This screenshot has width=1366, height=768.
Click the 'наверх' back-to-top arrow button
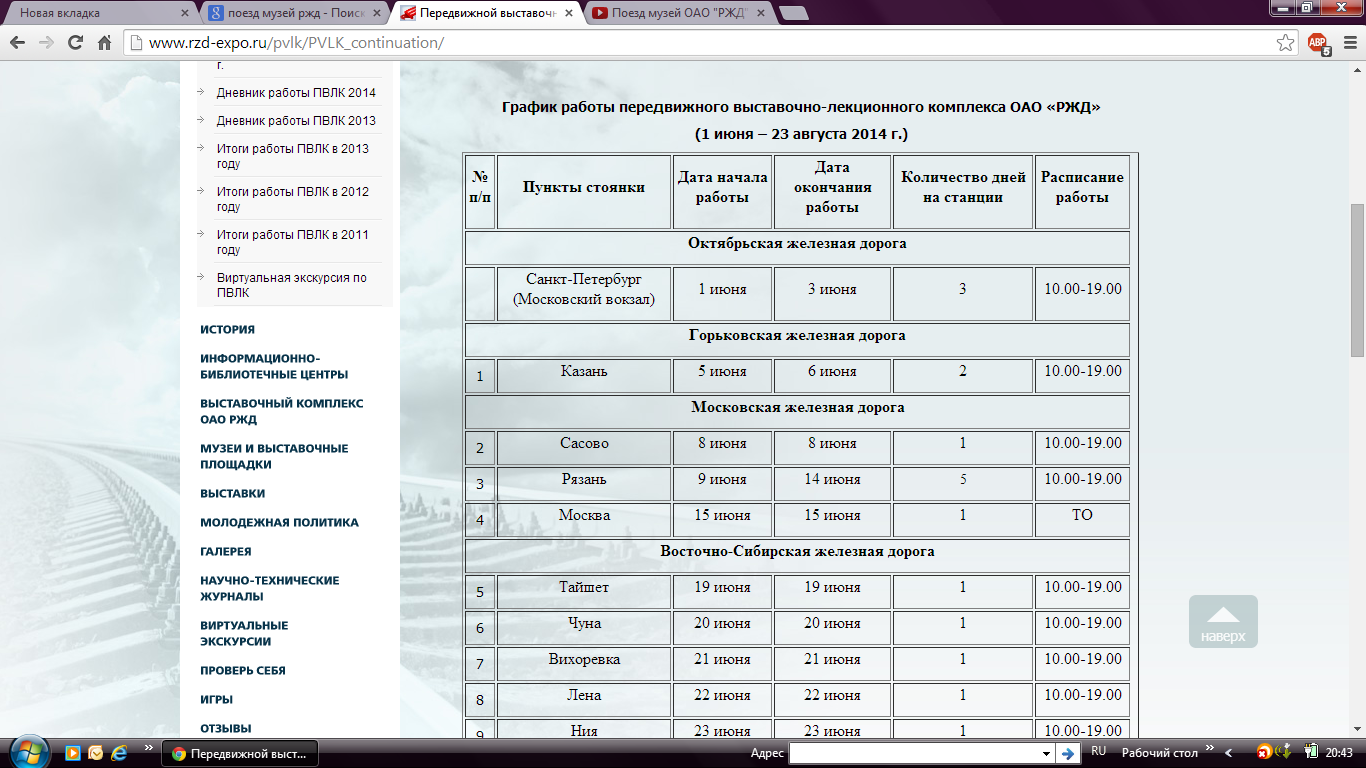(x=1223, y=622)
